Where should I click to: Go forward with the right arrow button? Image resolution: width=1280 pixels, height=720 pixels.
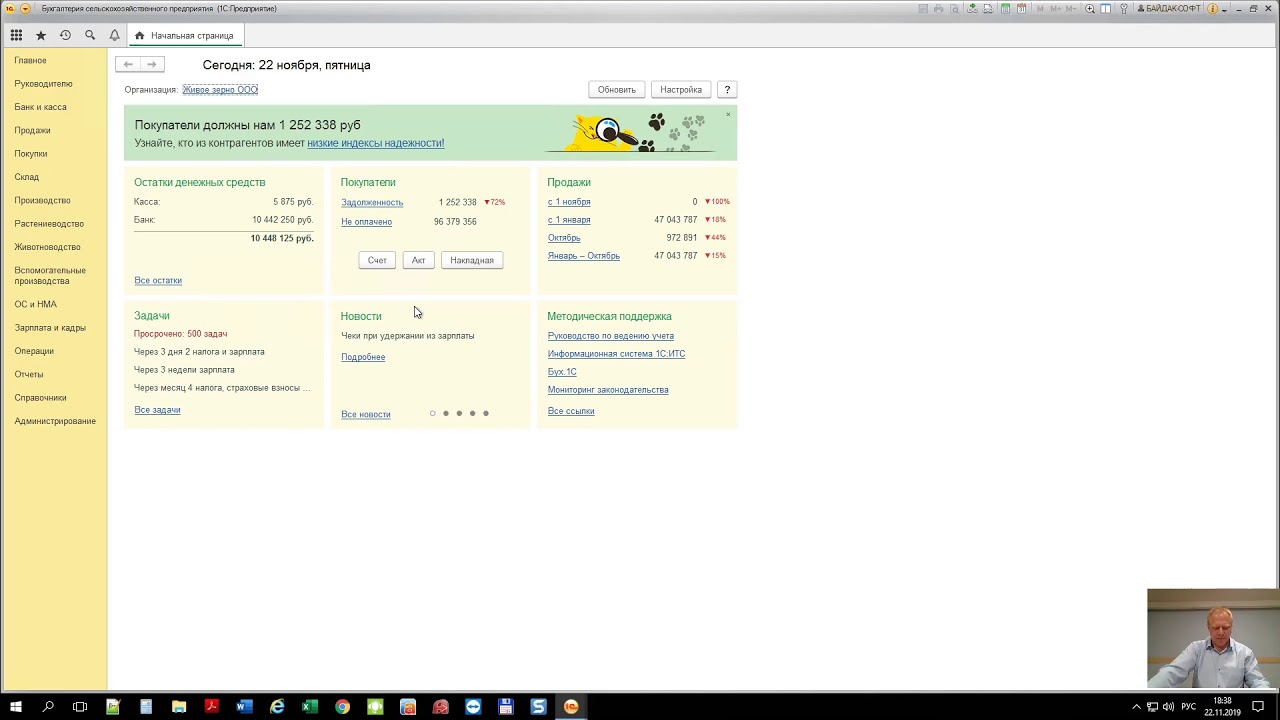(x=151, y=64)
